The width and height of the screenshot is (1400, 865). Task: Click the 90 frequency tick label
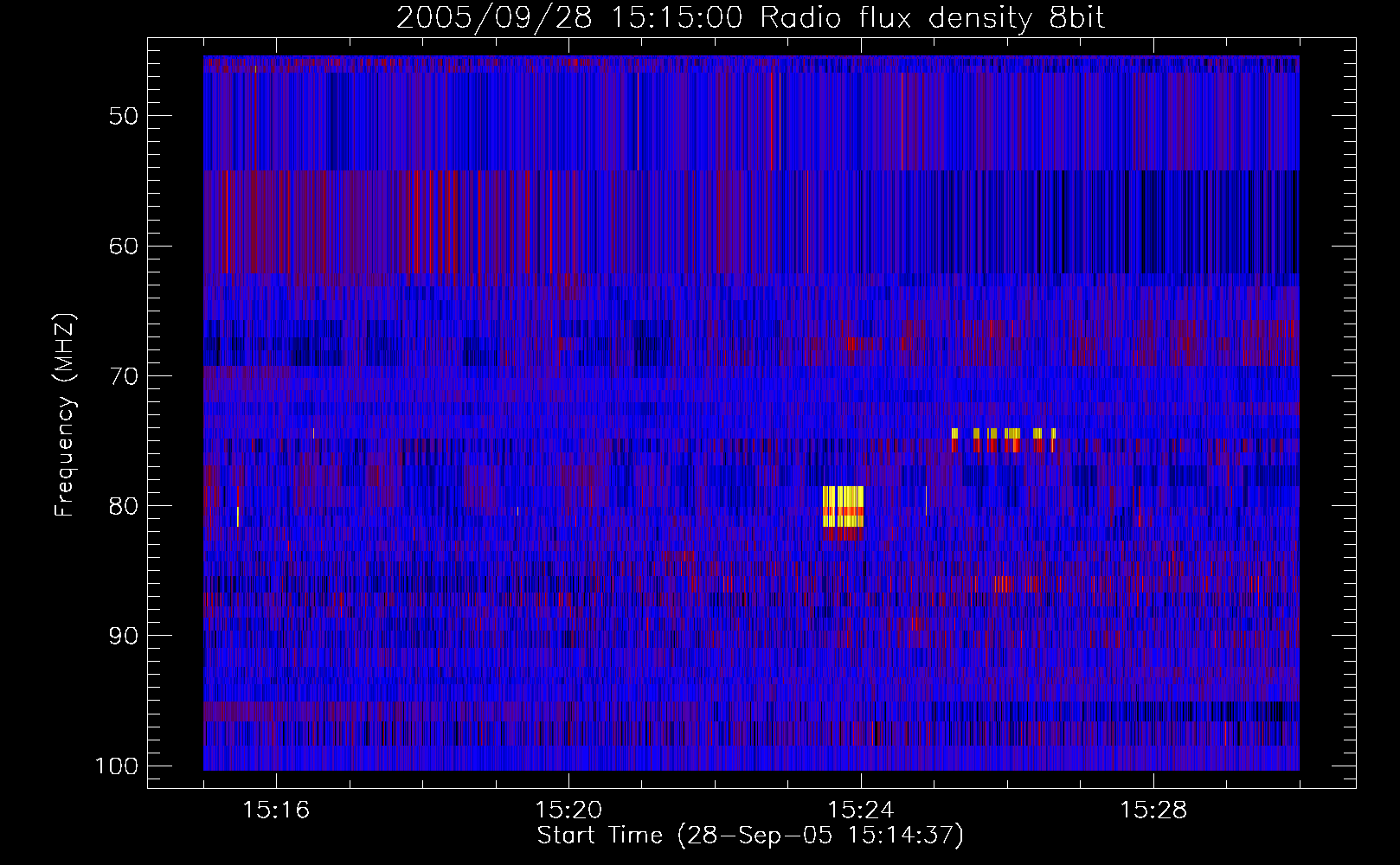tap(124, 636)
